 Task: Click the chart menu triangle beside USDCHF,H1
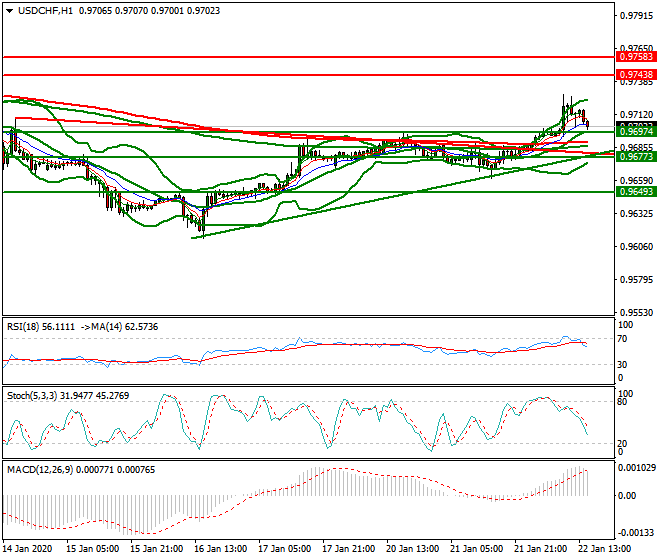(x=9, y=11)
